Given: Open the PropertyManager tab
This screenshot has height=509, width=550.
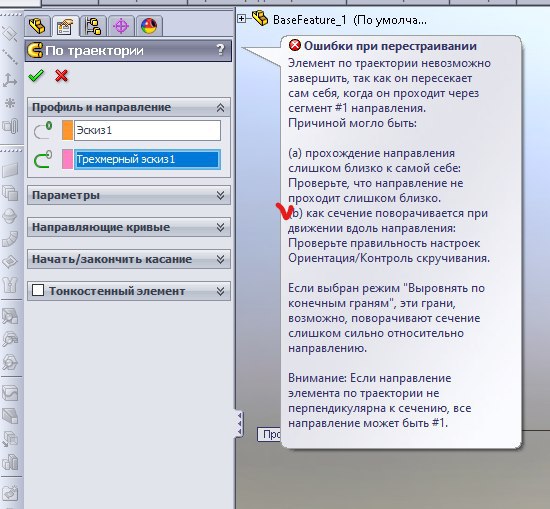Looking at the screenshot, I should point(65,27).
